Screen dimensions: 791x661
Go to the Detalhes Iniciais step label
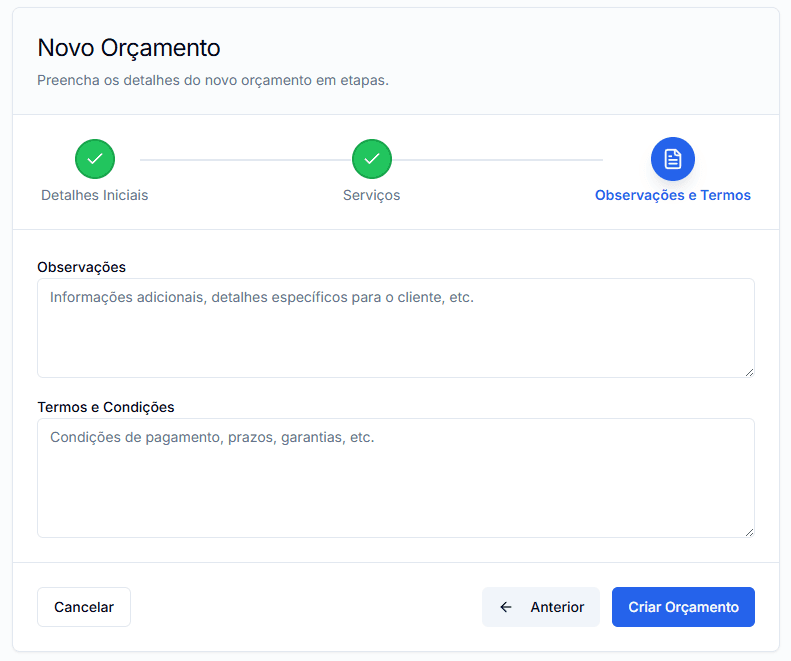point(95,195)
